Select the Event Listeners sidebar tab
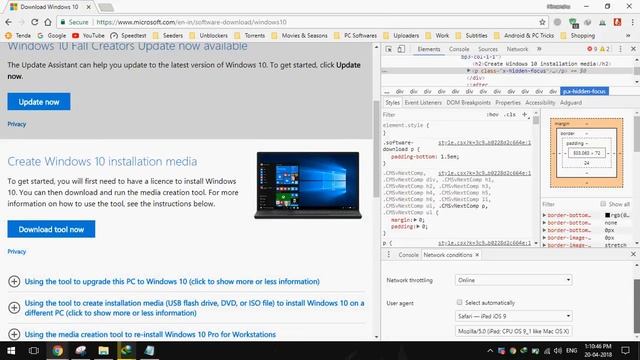Viewport: 640px width, 360px height. pos(423,102)
